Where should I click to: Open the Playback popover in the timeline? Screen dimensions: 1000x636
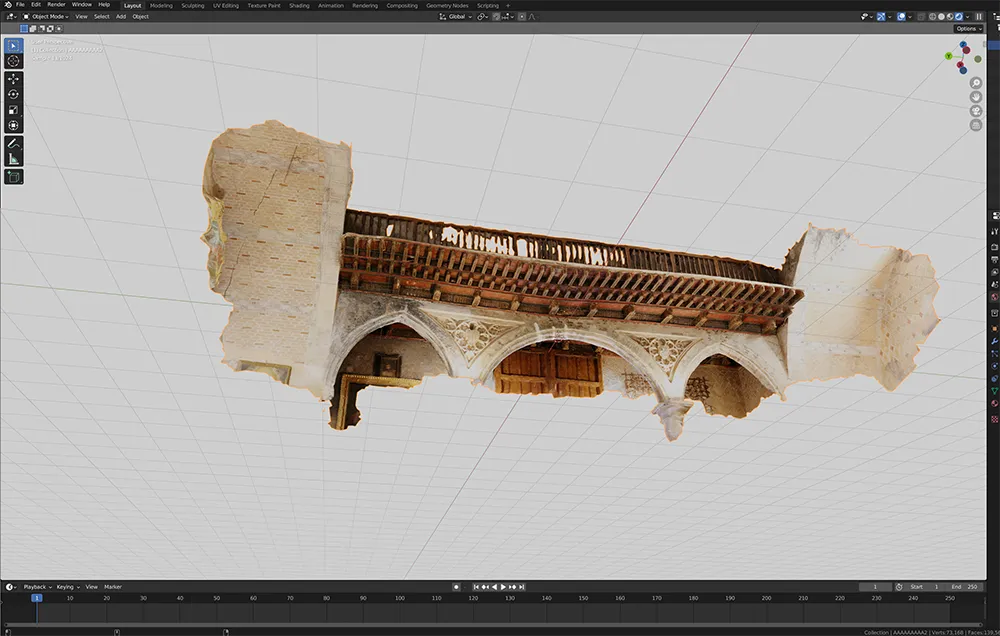[36, 587]
